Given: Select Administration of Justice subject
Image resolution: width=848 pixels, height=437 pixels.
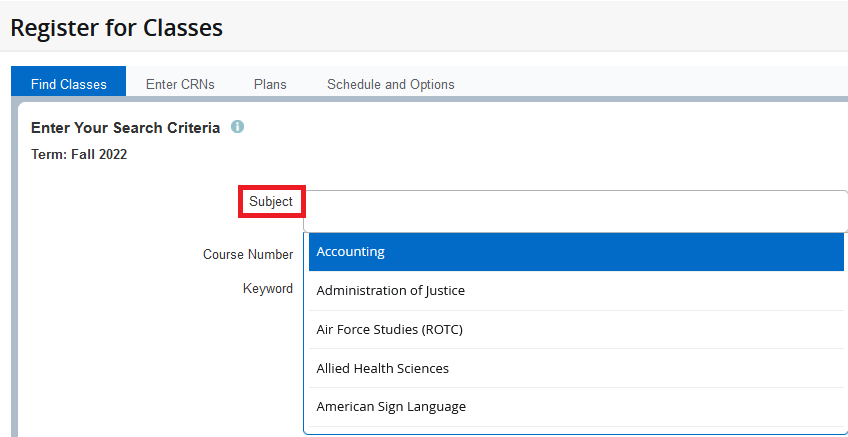Looking at the screenshot, I should tap(576, 290).
